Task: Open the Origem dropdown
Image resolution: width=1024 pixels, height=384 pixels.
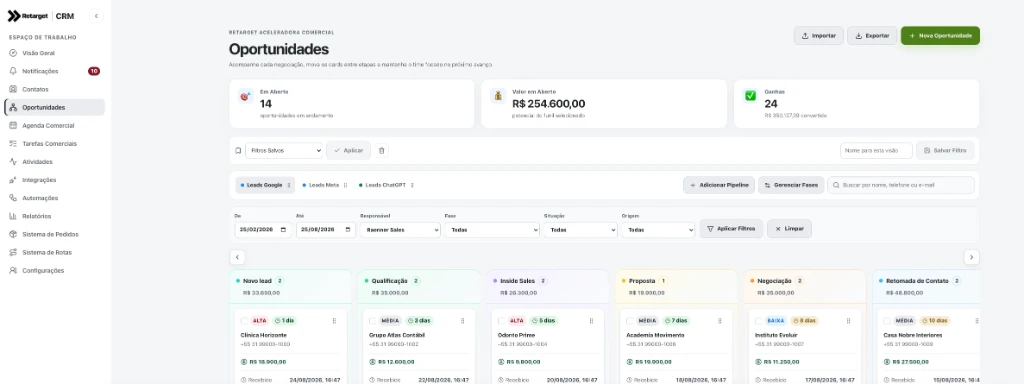Action: point(658,230)
